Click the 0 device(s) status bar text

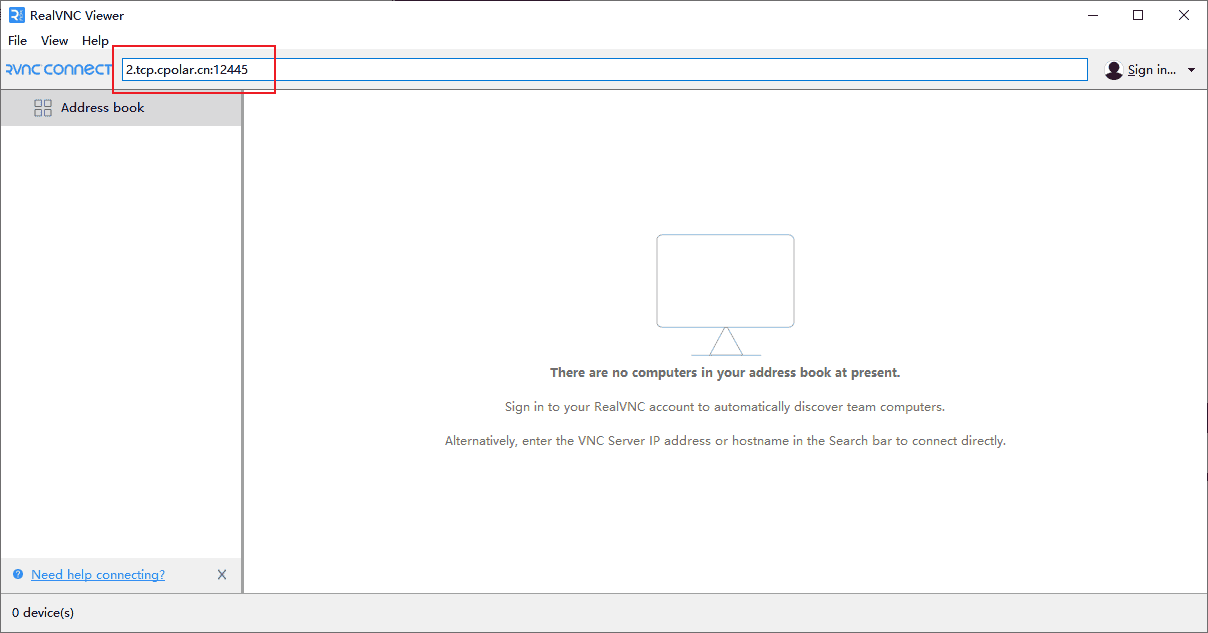point(43,612)
